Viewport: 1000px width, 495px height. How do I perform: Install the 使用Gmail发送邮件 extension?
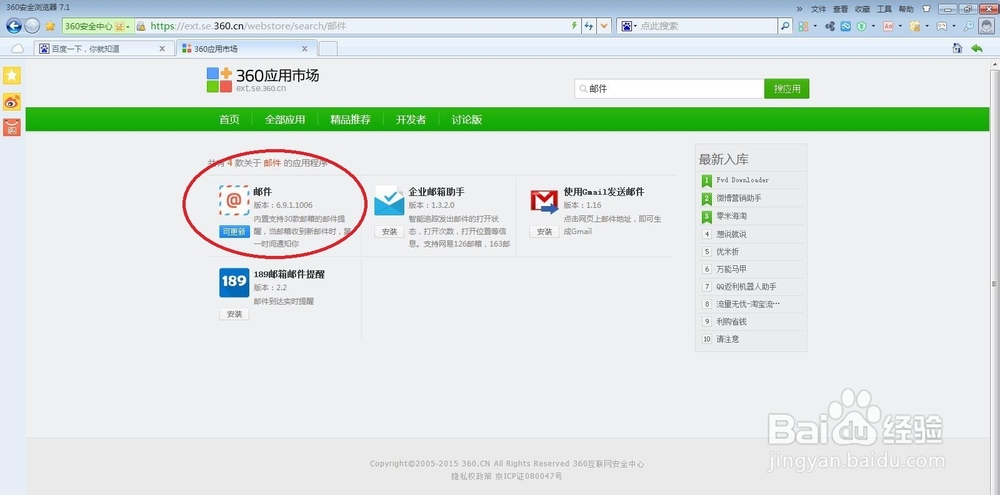pos(544,232)
